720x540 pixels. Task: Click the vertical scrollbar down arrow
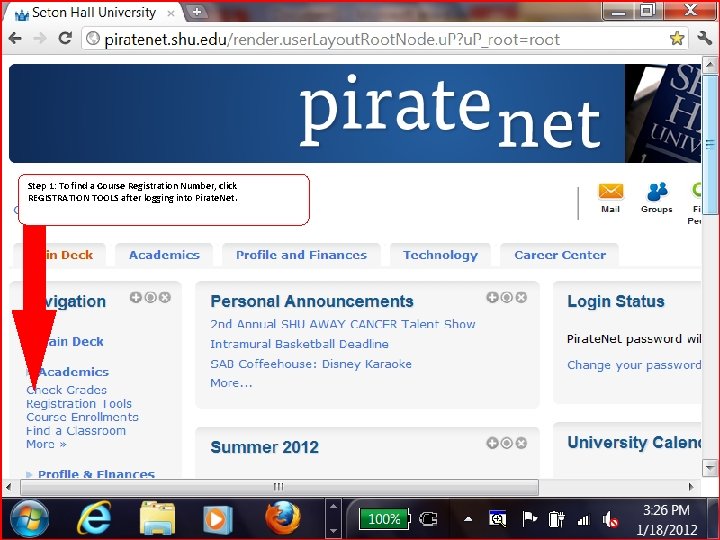click(x=710, y=468)
